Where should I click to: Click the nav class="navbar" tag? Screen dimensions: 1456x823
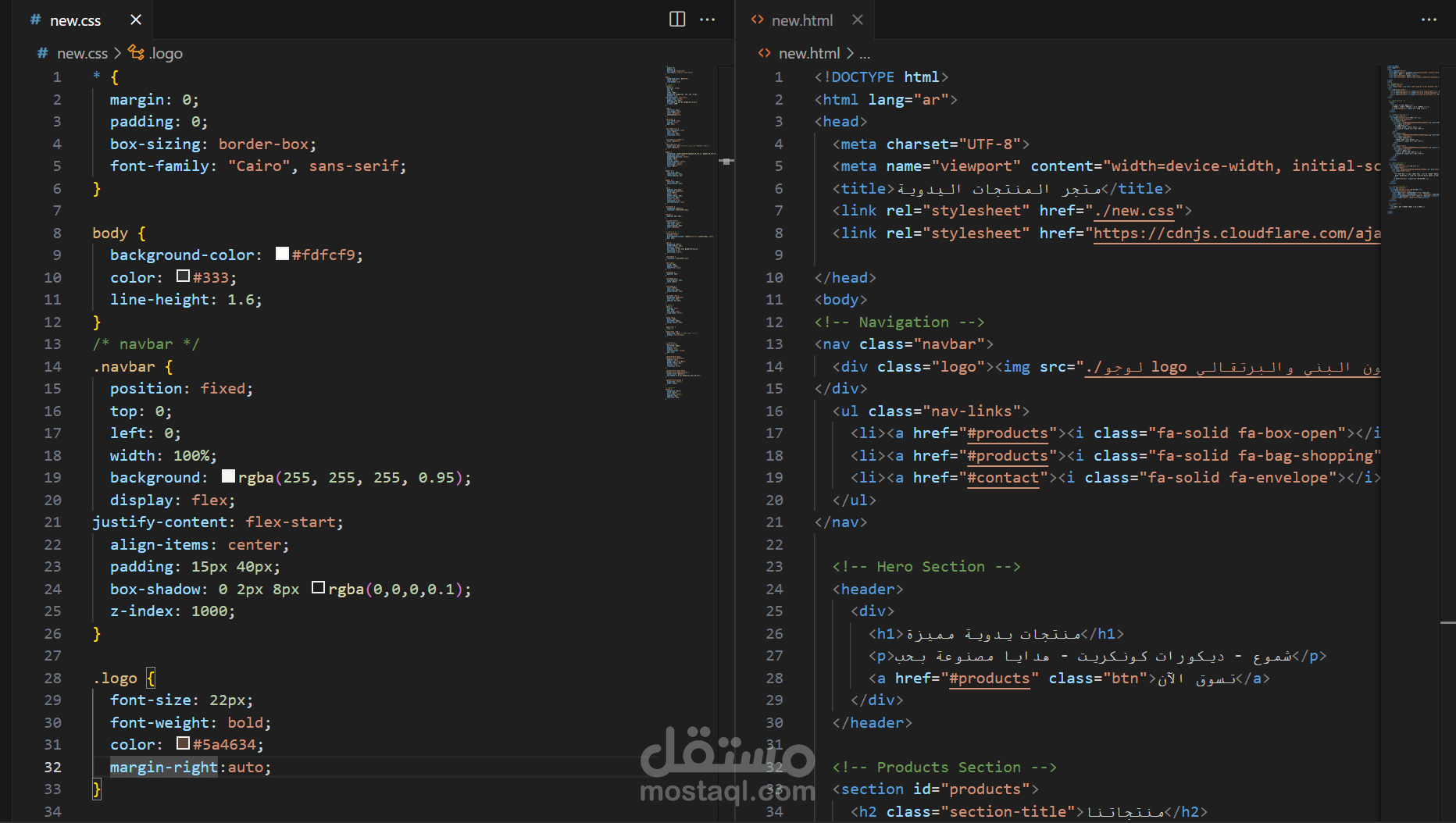pyautogui.click(x=904, y=344)
